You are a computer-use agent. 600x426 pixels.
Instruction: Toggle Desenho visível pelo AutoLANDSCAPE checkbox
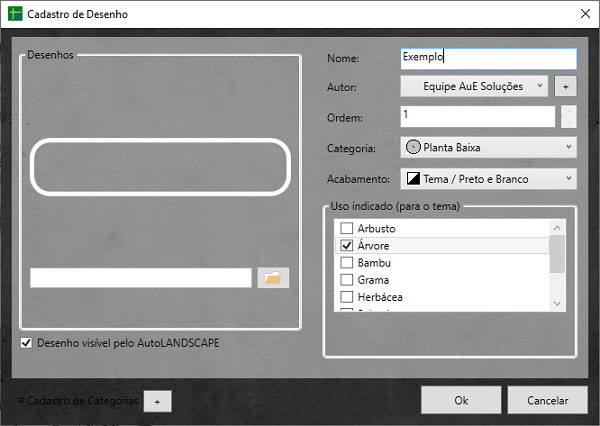[x=27, y=343]
